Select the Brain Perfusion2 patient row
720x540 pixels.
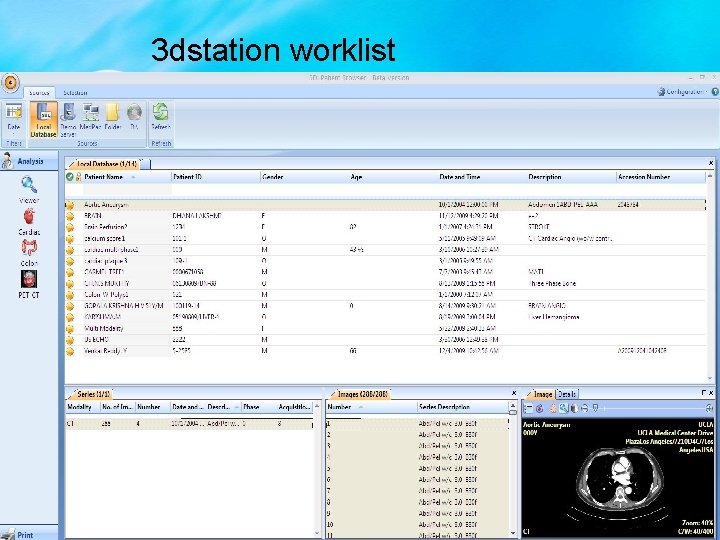click(385, 227)
